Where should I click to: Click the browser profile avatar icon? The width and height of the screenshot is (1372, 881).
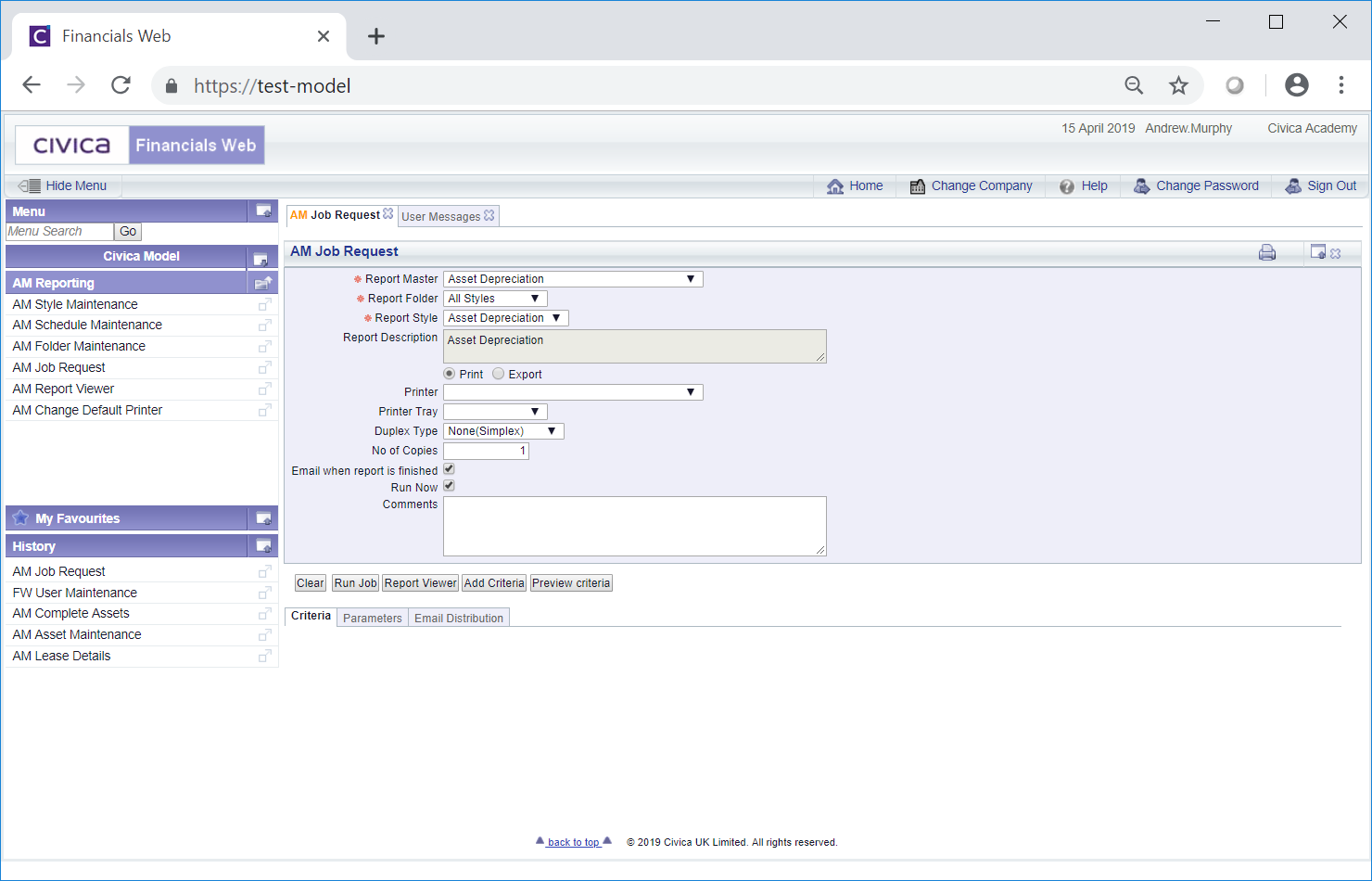pos(1297,85)
